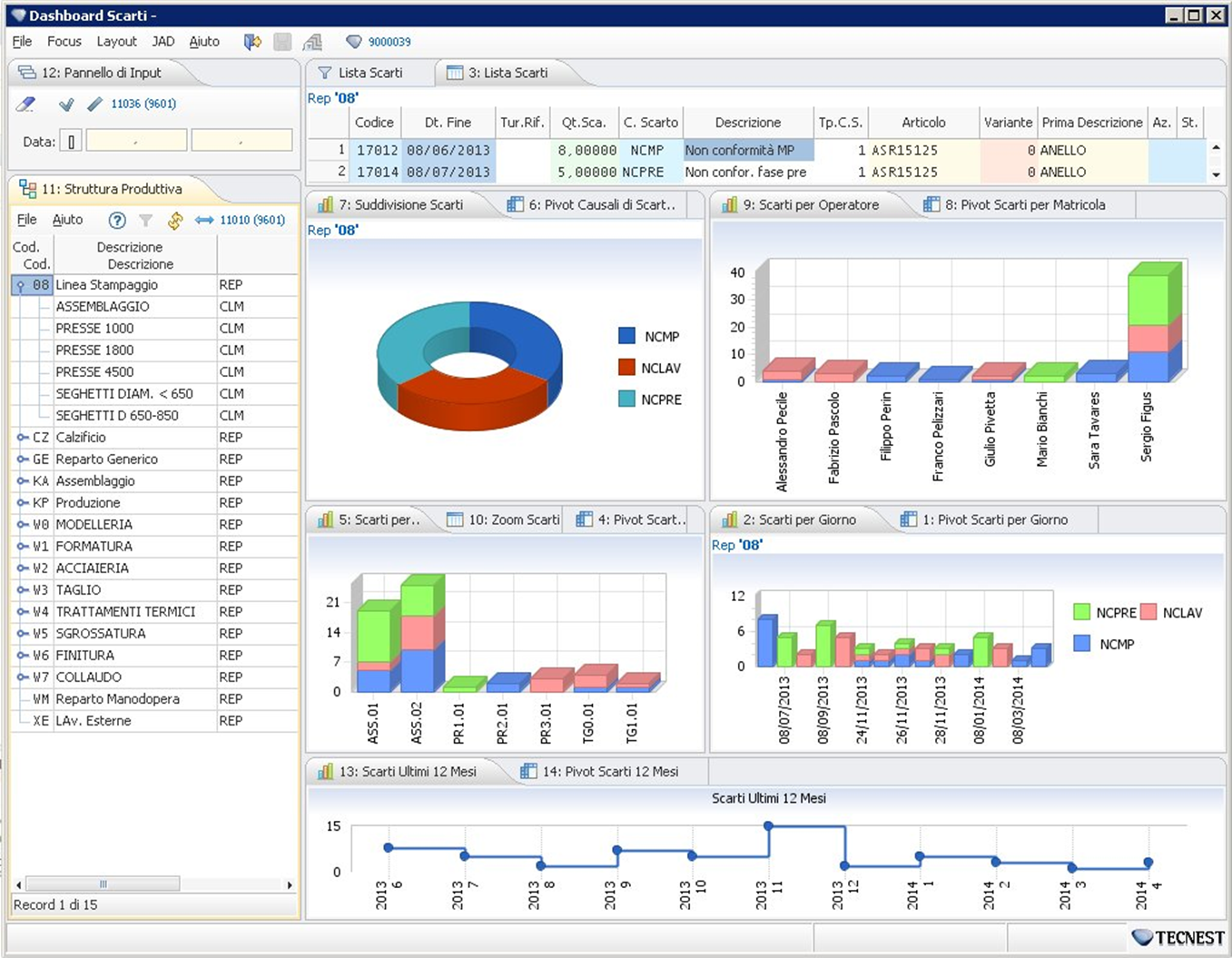
Task: Open Aiuto menu in Struttura Produttiva panel
Action: tap(67, 220)
